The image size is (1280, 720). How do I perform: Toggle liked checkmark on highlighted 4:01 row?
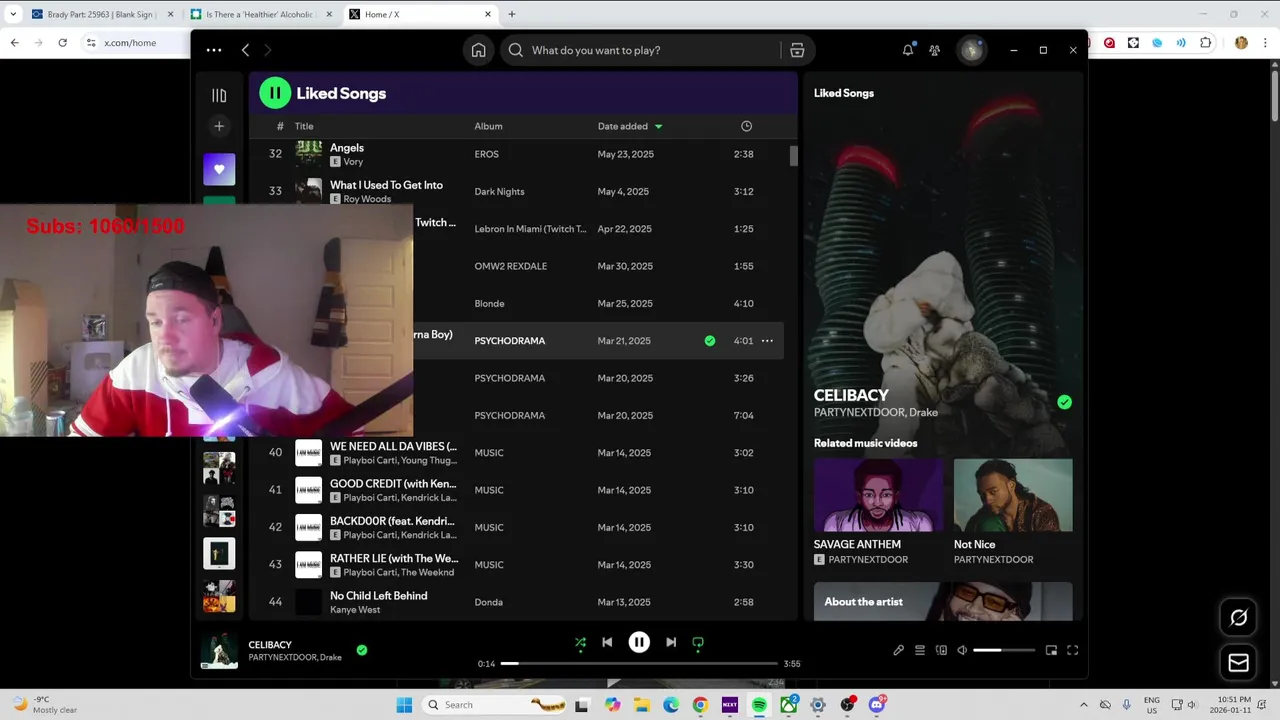point(710,341)
